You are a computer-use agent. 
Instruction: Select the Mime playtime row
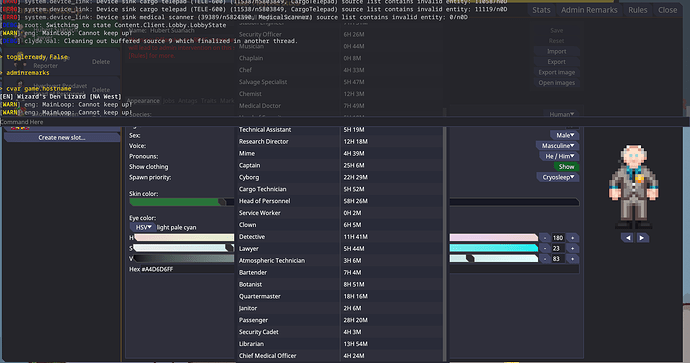[x=339, y=154]
